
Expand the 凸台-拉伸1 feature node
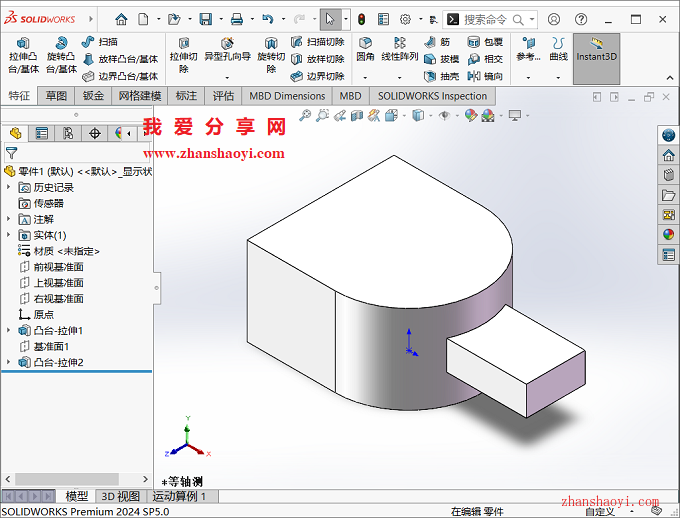[x=9, y=330]
